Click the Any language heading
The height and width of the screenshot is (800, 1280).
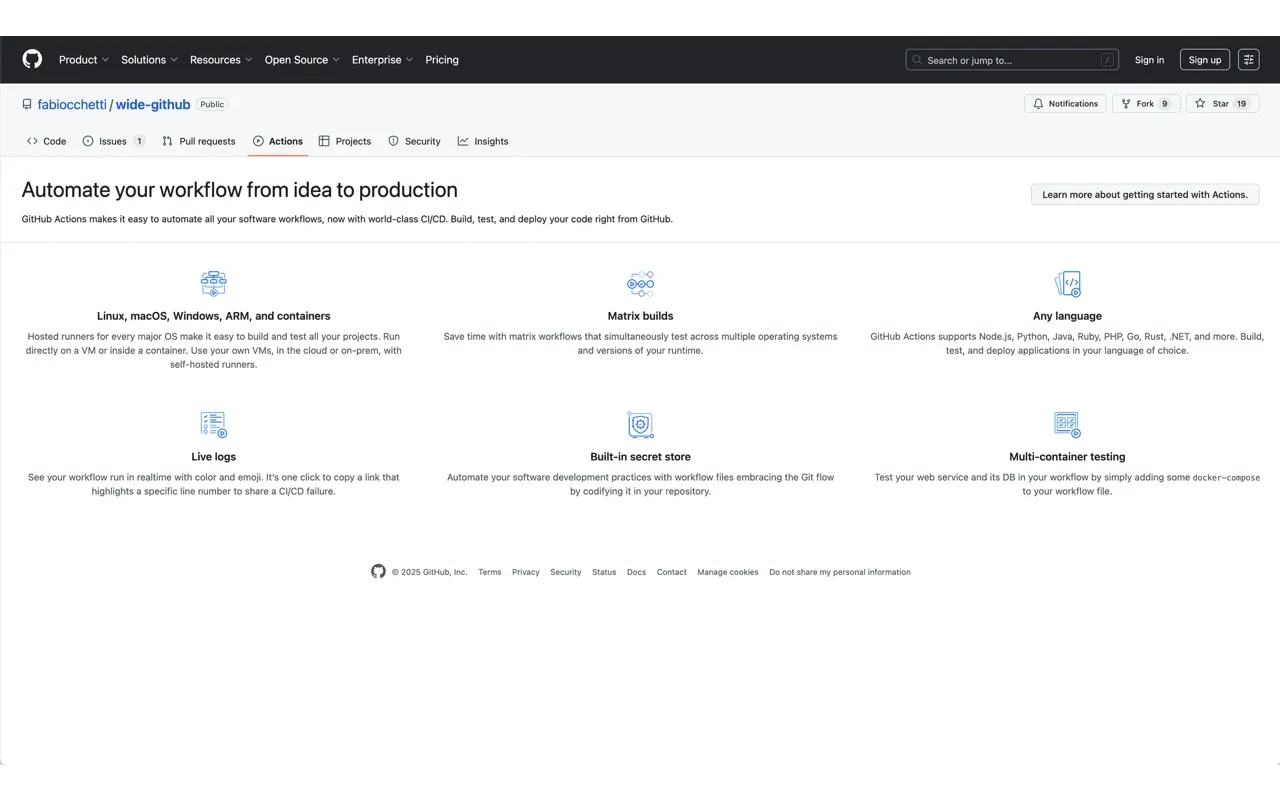[x=1067, y=316]
